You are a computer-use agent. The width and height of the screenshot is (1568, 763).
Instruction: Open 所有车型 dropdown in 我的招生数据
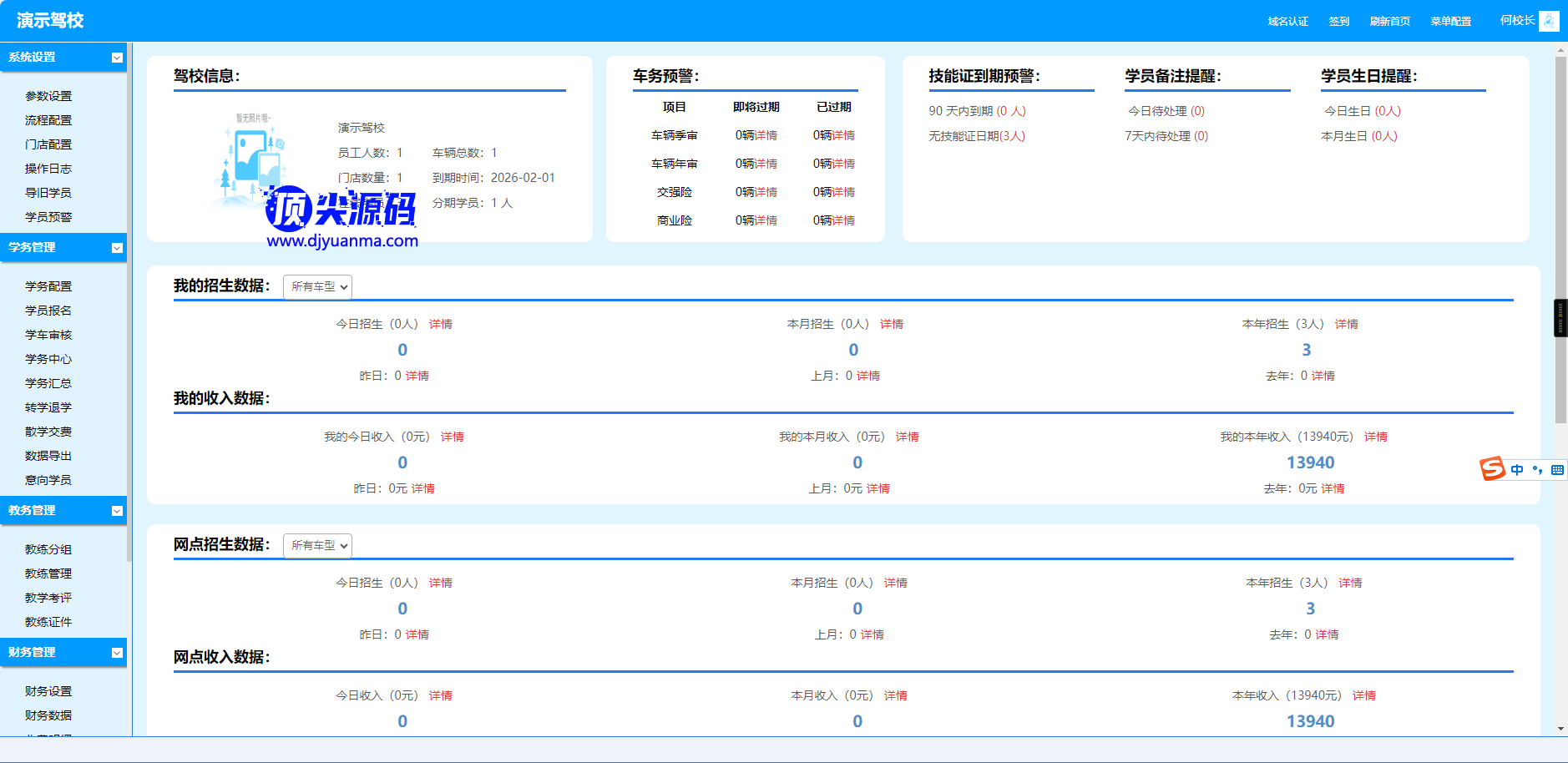(317, 287)
